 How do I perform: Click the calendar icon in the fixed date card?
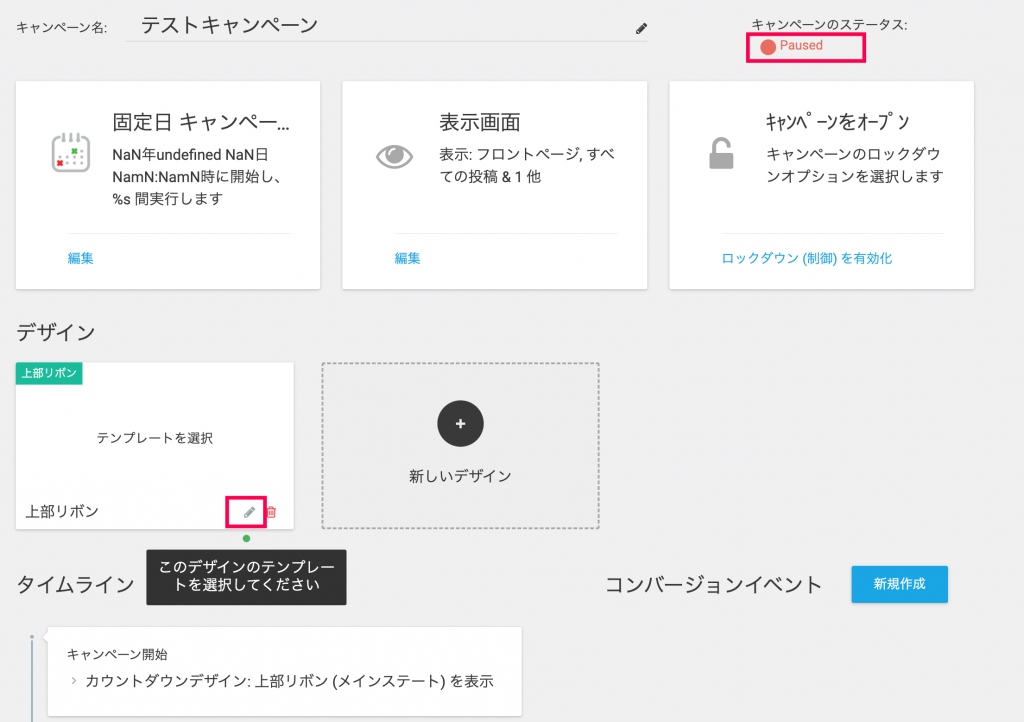pos(71,153)
